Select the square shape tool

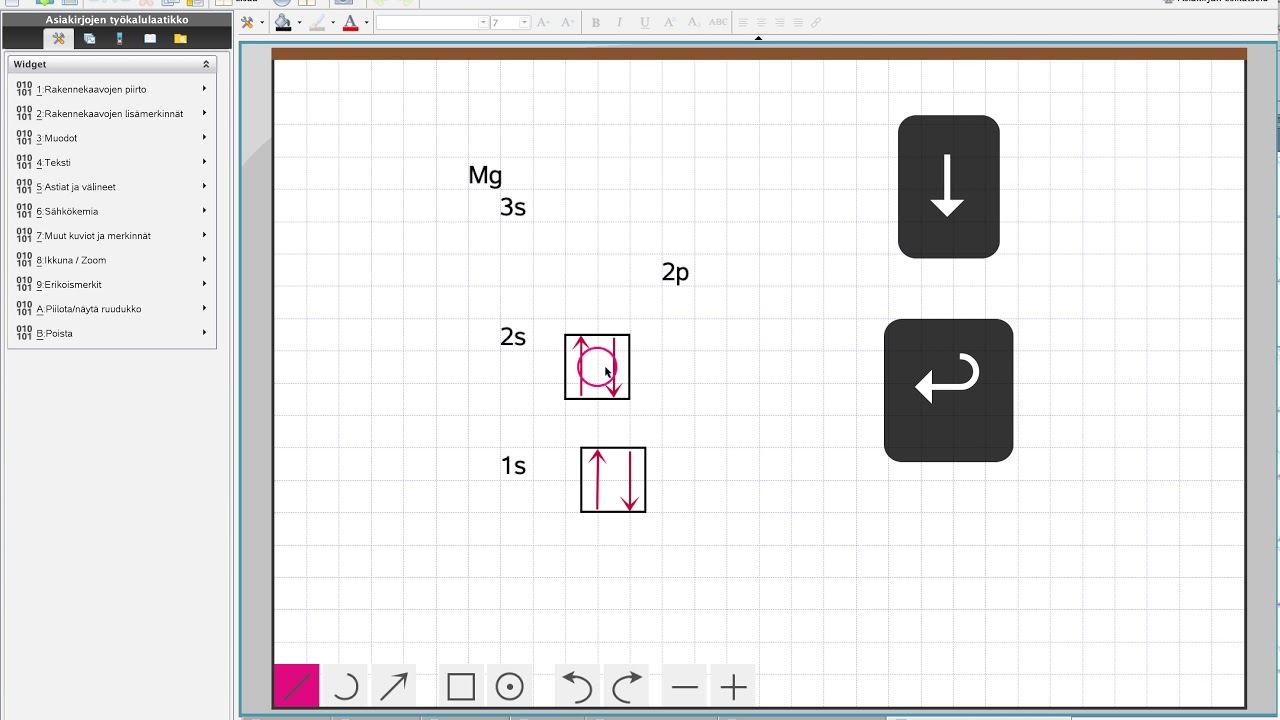coord(461,687)
